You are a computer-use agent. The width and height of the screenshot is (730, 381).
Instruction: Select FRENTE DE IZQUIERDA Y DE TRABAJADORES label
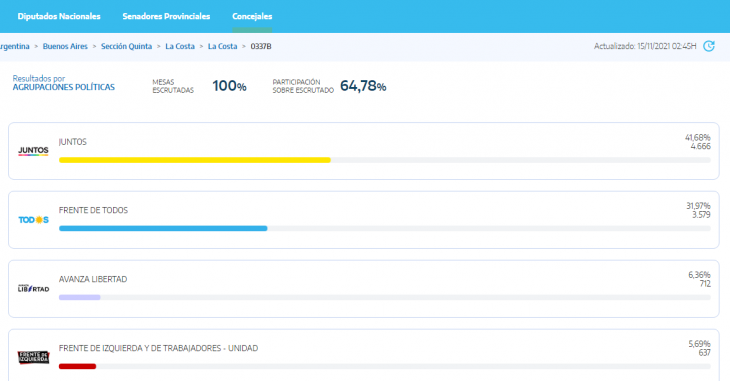click(158, 348)
